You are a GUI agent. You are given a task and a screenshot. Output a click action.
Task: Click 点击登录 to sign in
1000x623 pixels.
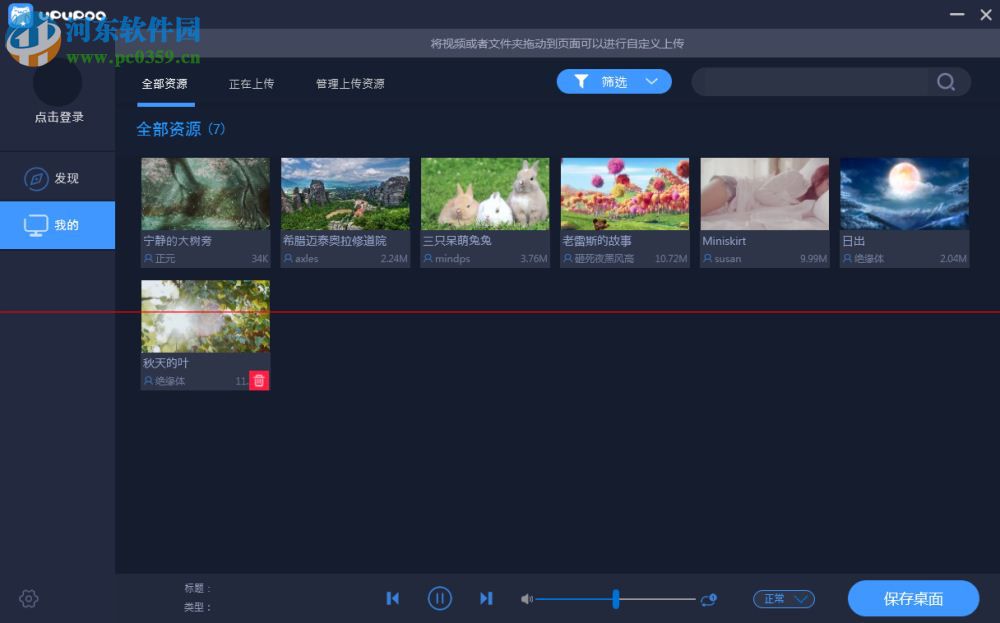57,117
